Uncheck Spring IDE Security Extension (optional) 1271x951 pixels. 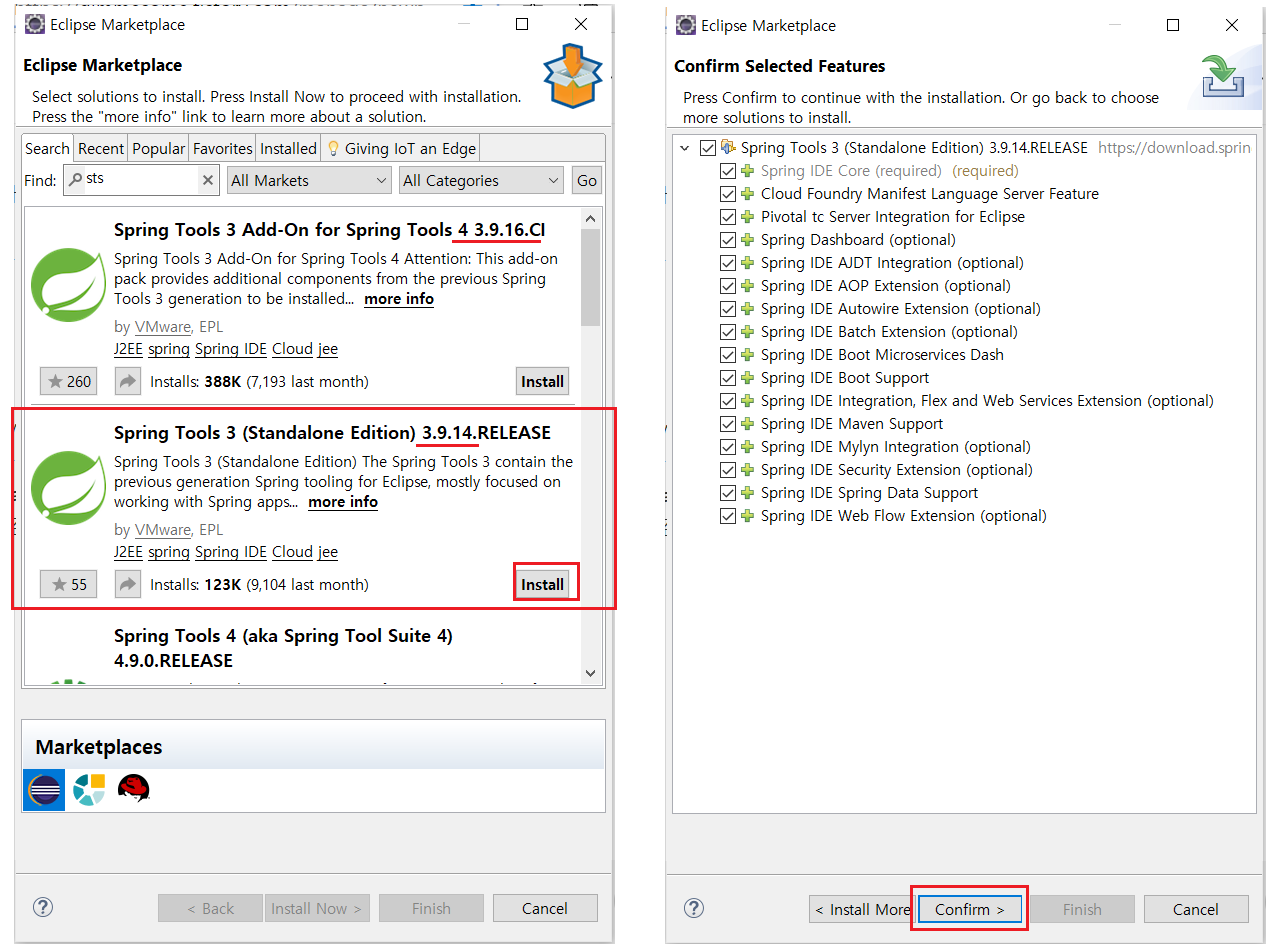pos(728,470)
